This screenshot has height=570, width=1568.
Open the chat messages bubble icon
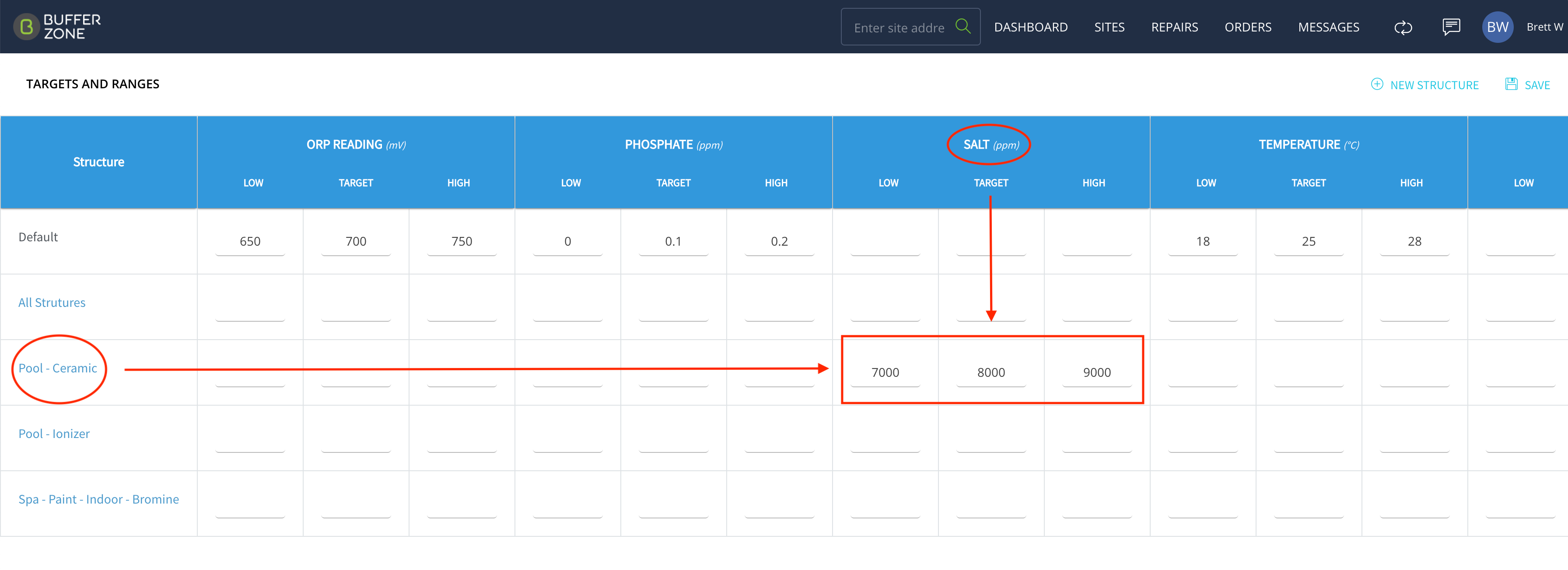click(1451, 27)
